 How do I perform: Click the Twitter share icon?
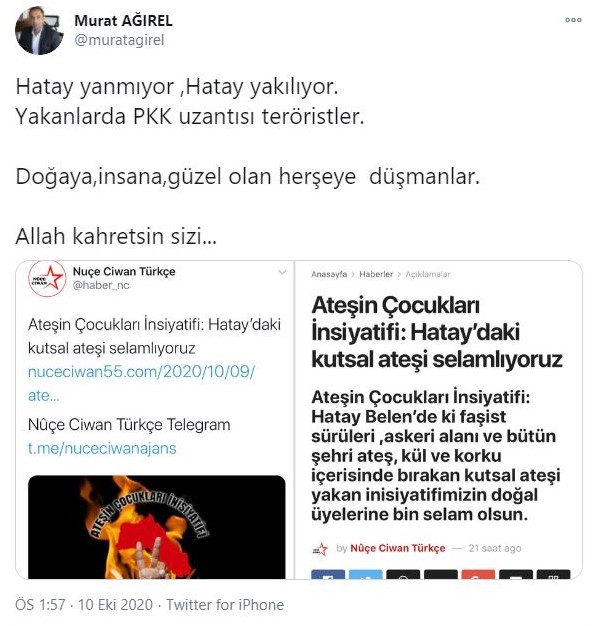point(365,575)
